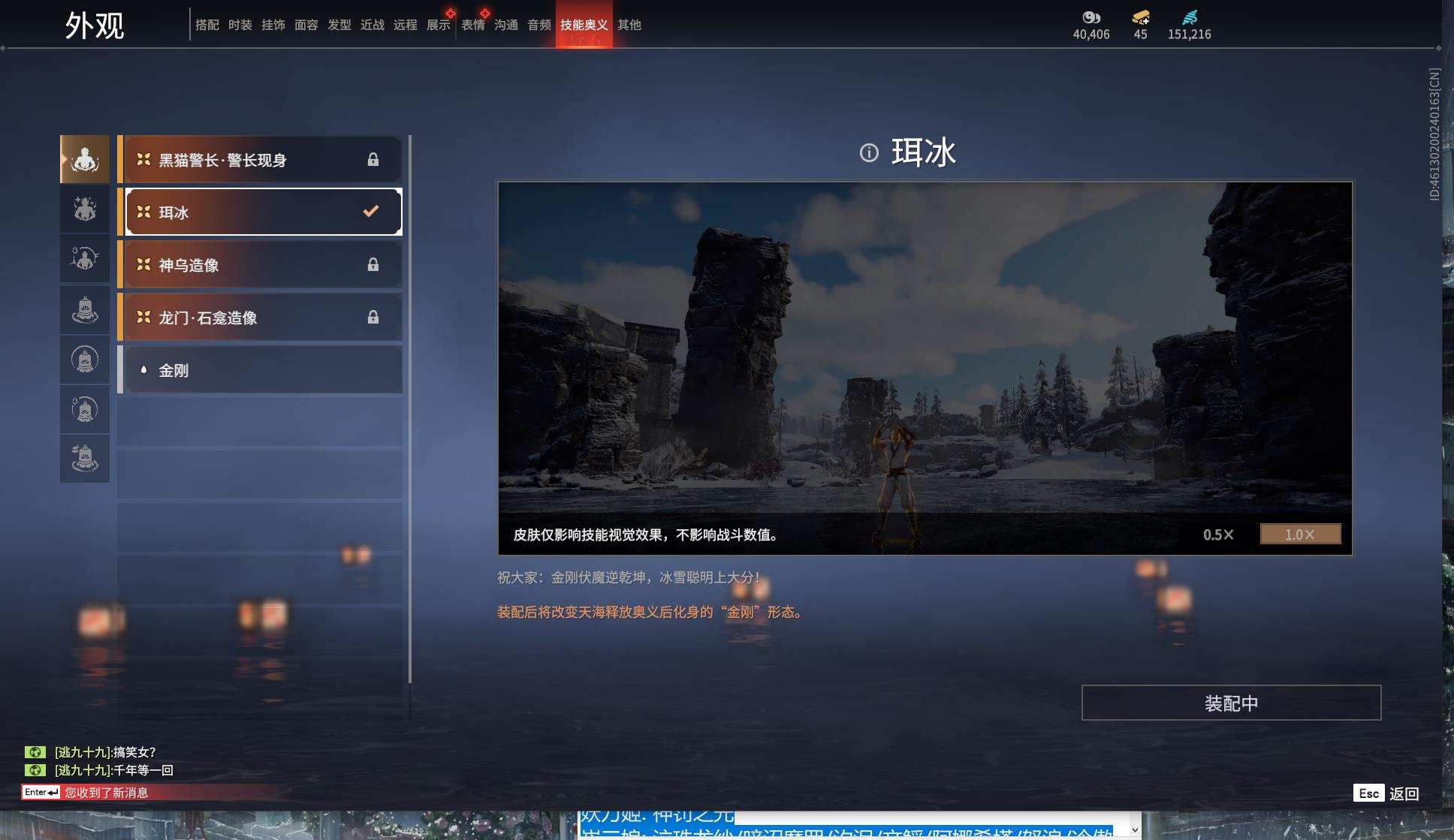Click the 151,216 currency amount
Image resolution: width=1454 pixels, height=840 pixels.
click(1190, 35)
